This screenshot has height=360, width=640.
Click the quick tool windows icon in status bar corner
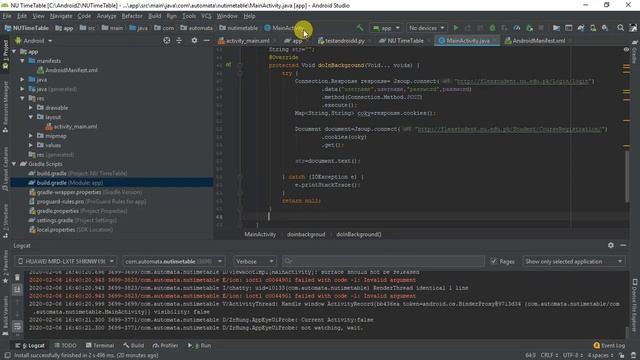pyautogui.click(x=7, y=356)
